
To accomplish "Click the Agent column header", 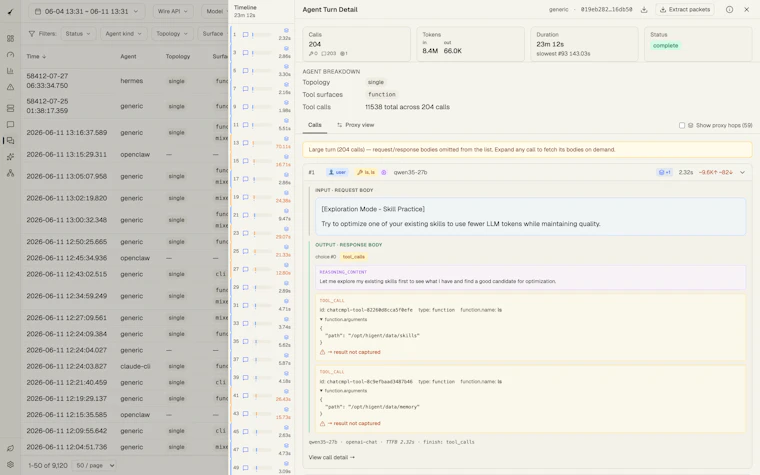I will point(128,56).
